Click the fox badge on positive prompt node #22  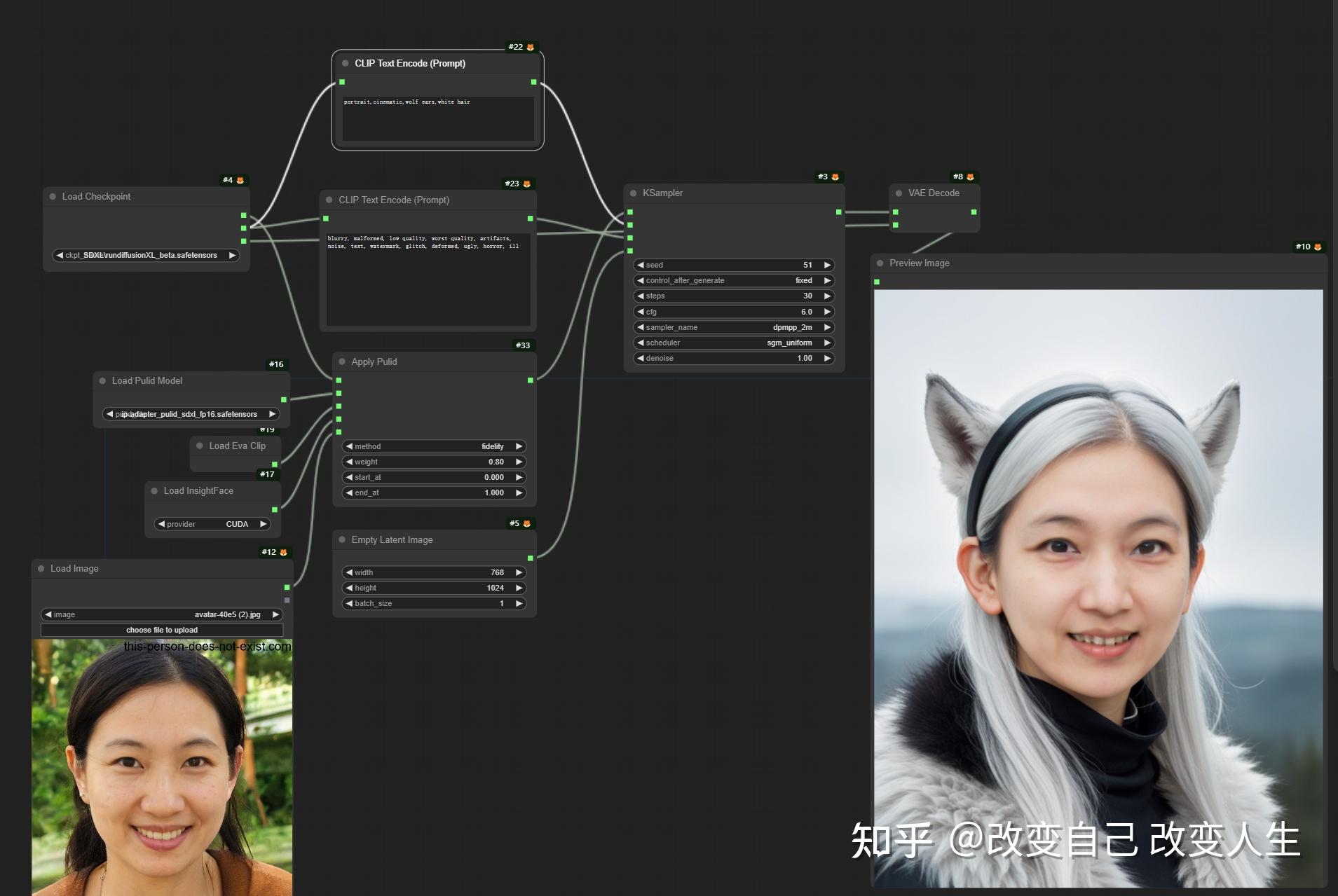pyautogui.click(x=530, y=47)
